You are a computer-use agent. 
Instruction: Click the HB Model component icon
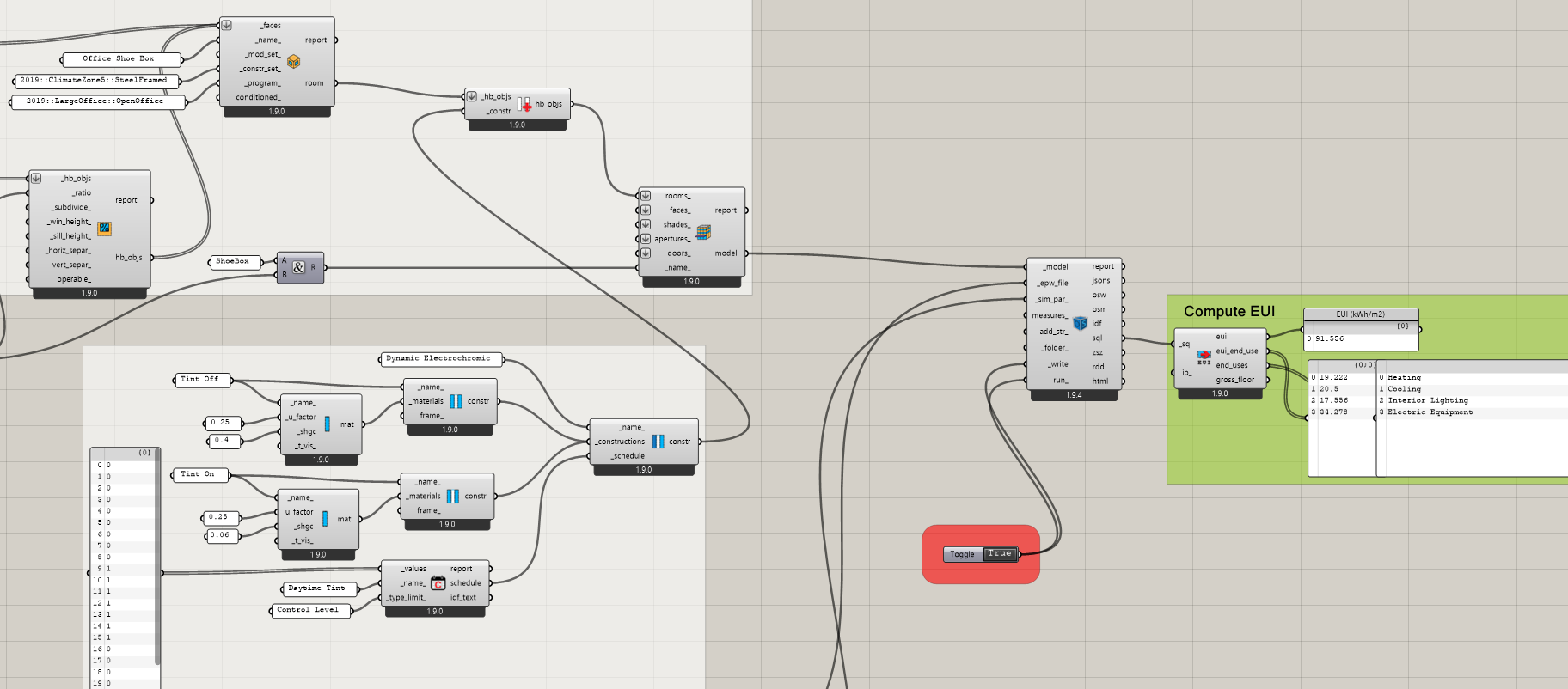(x=703, y=232)
